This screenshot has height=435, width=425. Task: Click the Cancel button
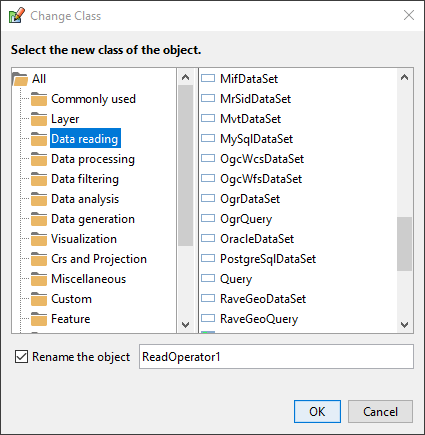point(380,412)
